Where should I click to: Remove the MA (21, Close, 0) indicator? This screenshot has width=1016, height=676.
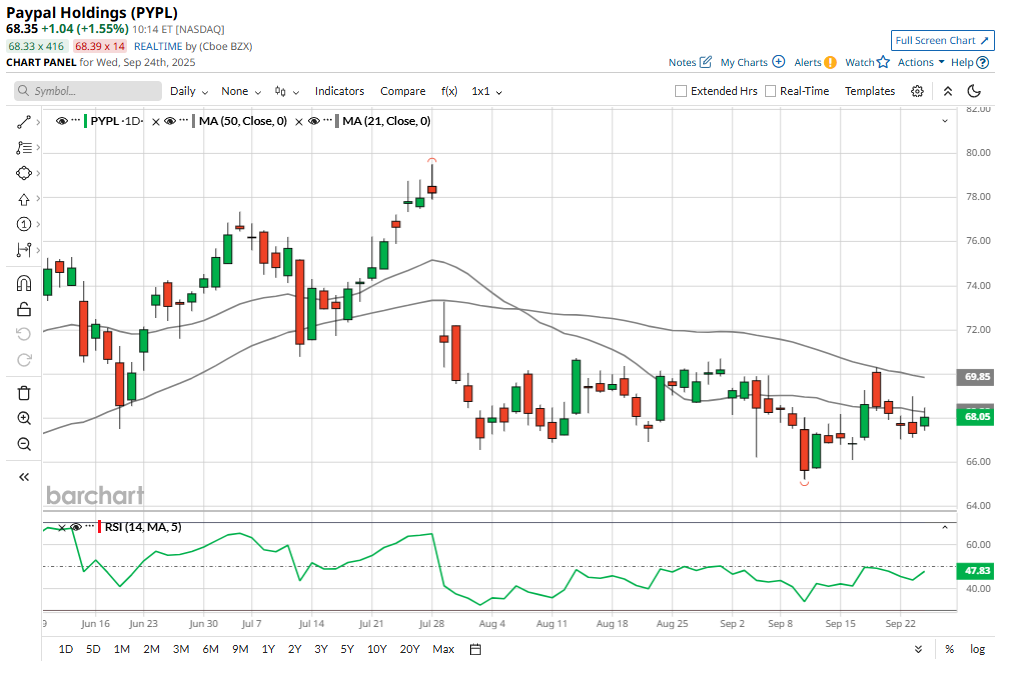pos(299,121)
